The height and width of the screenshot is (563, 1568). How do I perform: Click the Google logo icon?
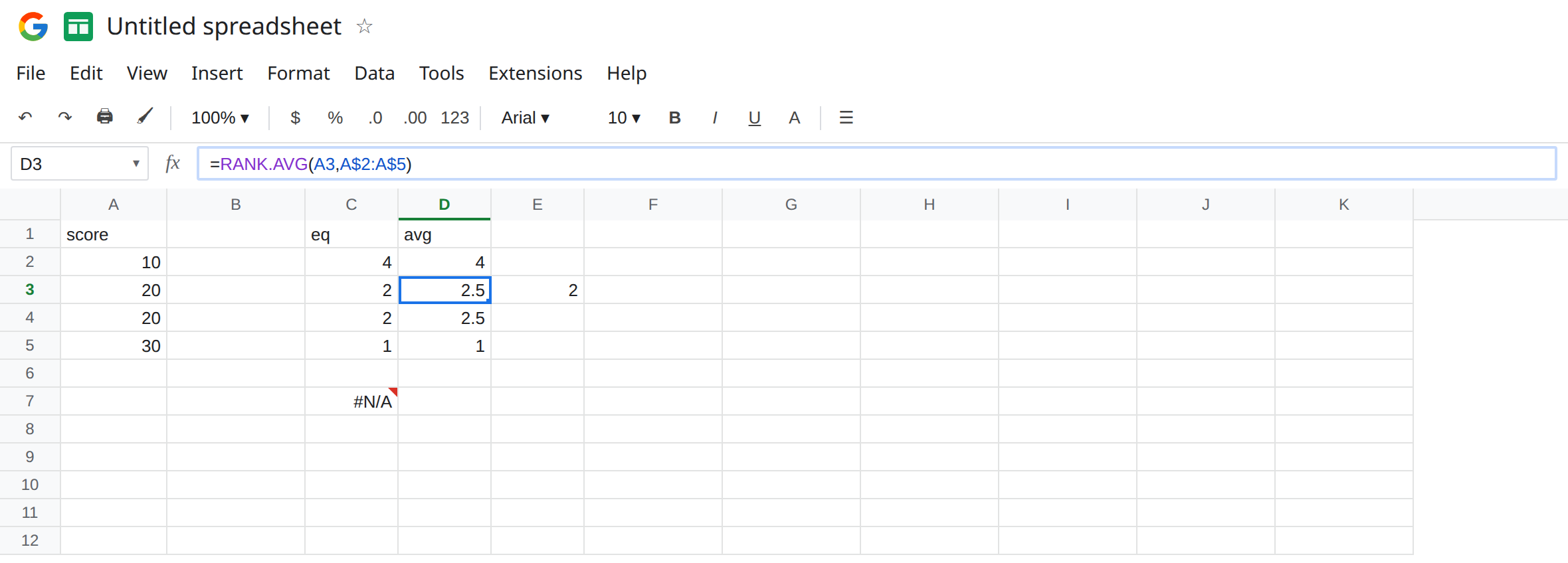(33, 27)
